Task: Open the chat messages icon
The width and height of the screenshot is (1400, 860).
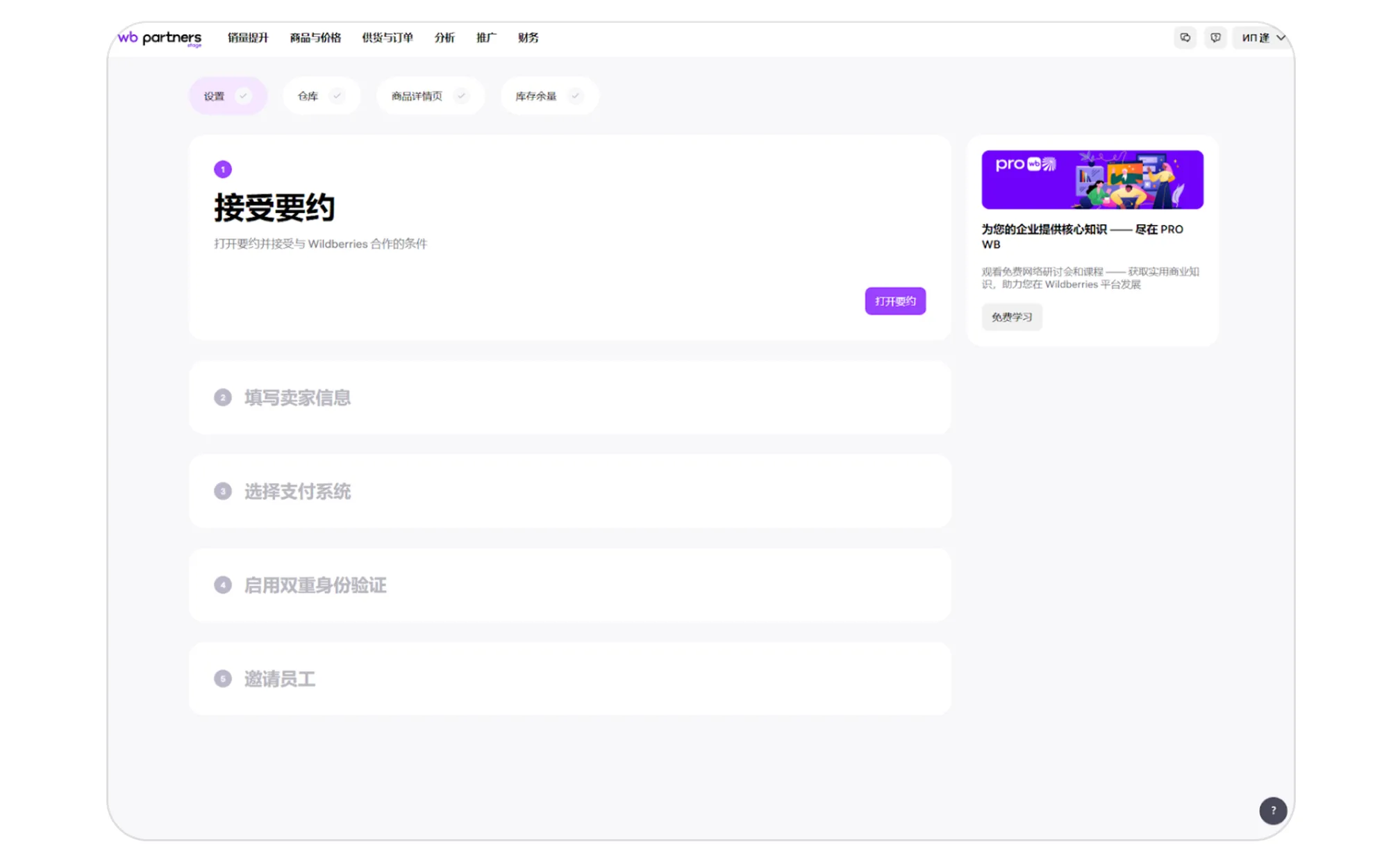Action: coord(1185,37)
